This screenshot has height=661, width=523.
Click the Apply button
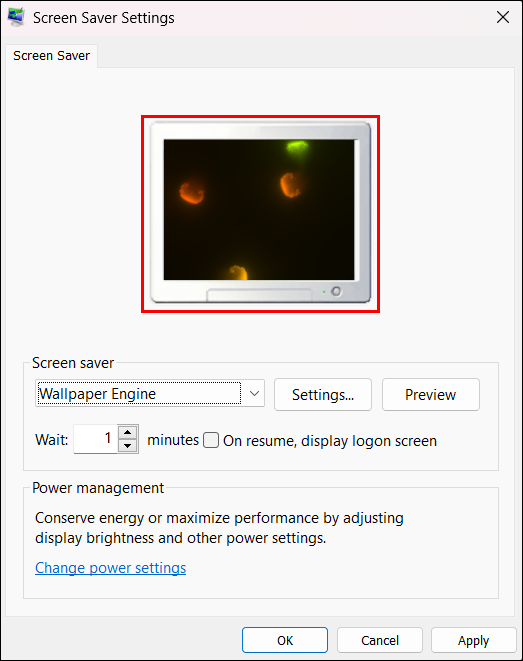click(474, 640)
